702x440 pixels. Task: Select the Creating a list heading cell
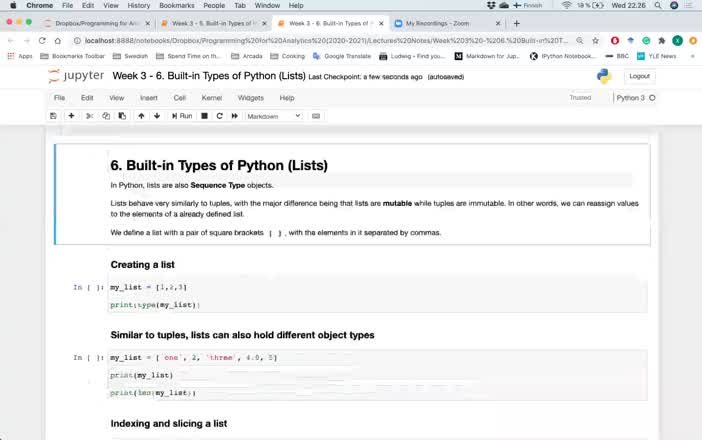tap(142, 265)
